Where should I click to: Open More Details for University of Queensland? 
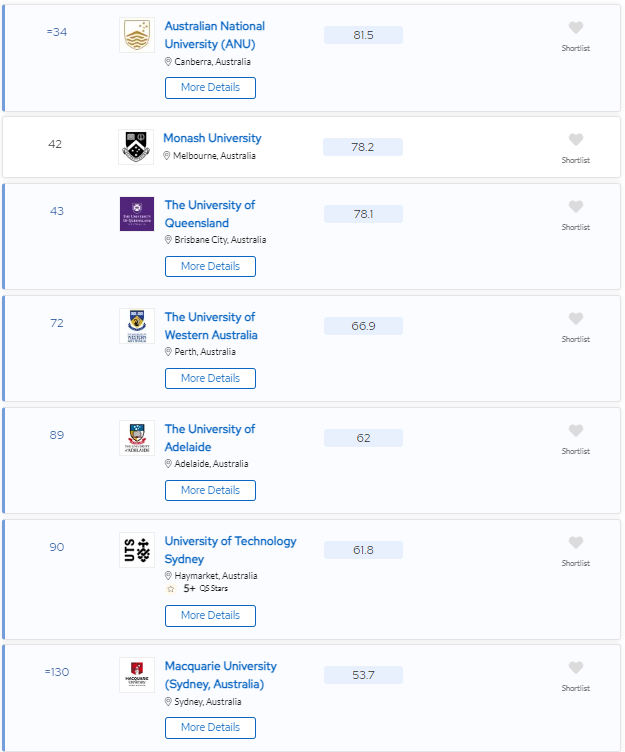pyautogui.click(x=210, y=267)
